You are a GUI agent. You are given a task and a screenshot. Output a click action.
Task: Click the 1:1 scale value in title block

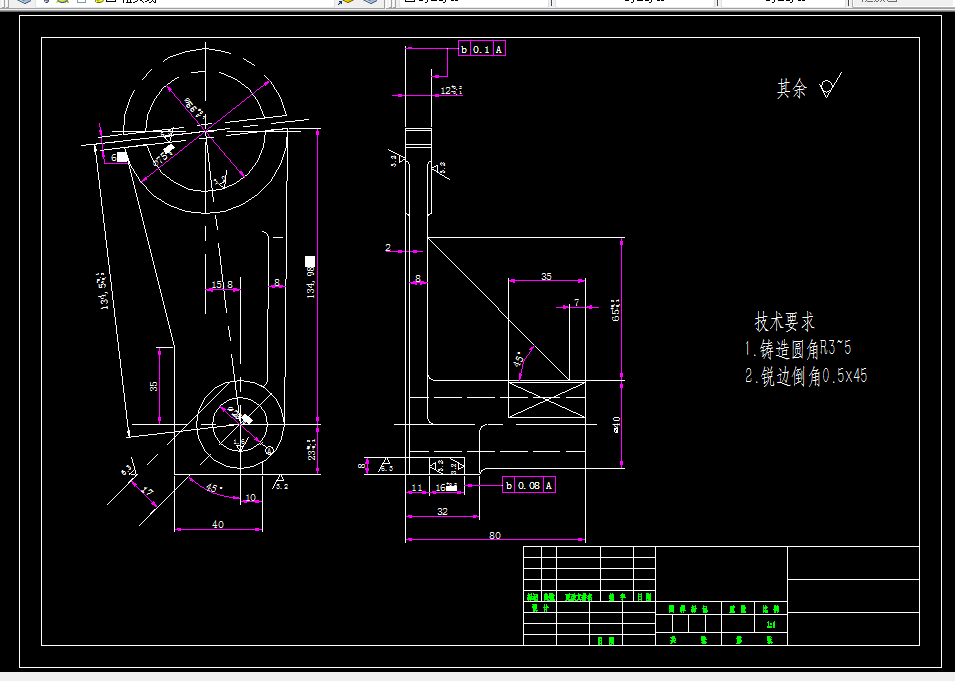click(x=769, y=623)
